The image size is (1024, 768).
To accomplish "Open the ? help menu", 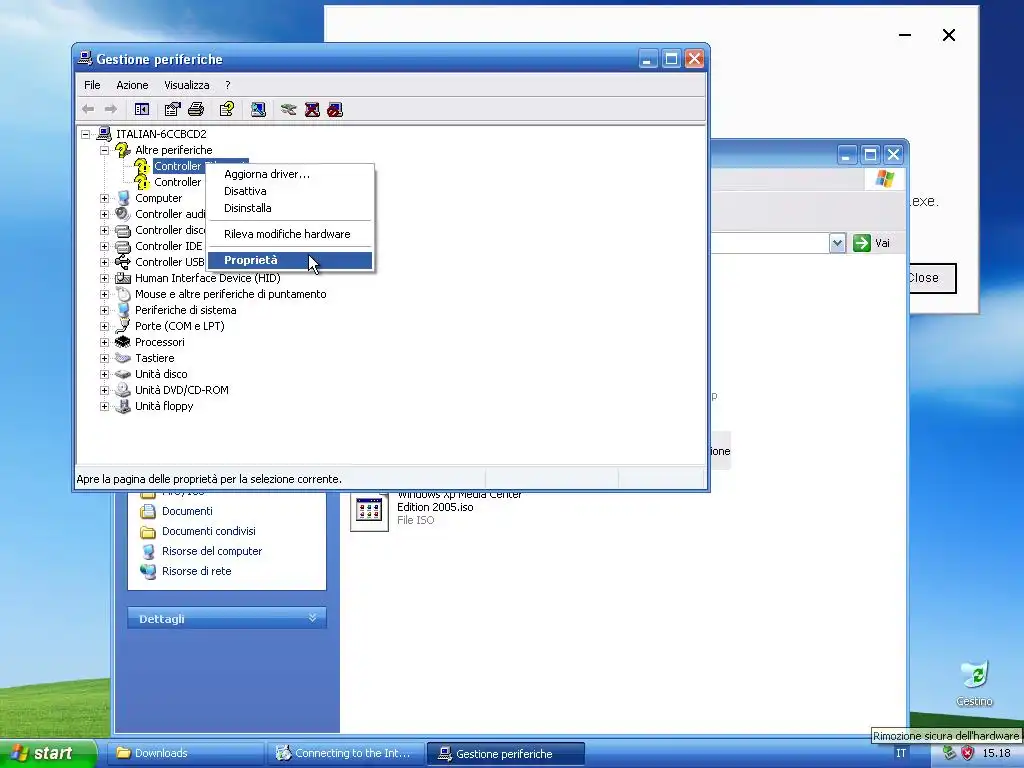I will point(227,85).
